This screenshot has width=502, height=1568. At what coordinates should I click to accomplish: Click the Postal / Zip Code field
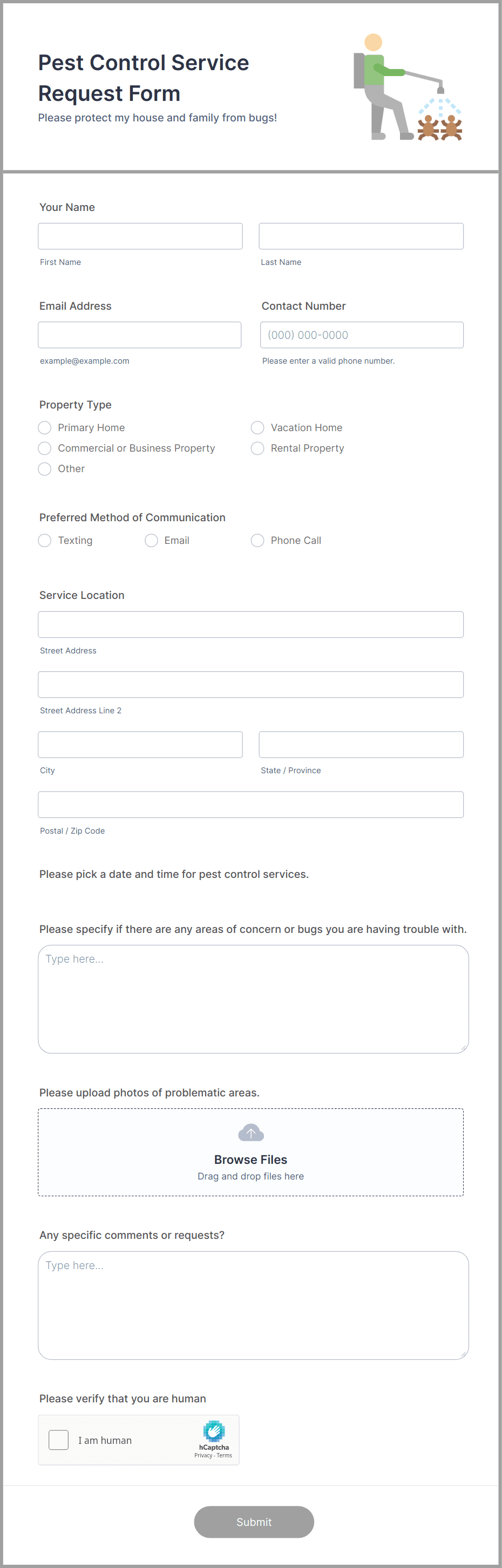click(x=250, y=804)
